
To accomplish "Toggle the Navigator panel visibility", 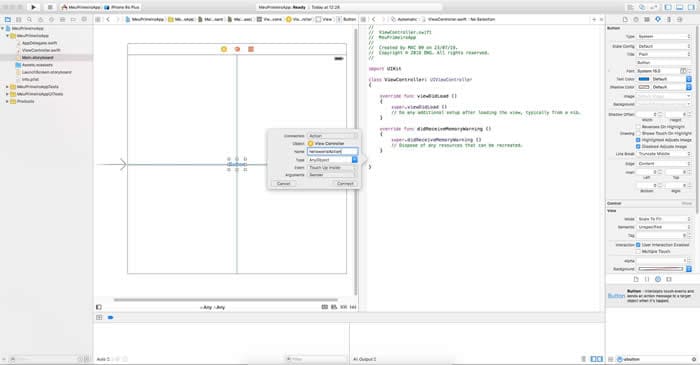I will (668, 7).
